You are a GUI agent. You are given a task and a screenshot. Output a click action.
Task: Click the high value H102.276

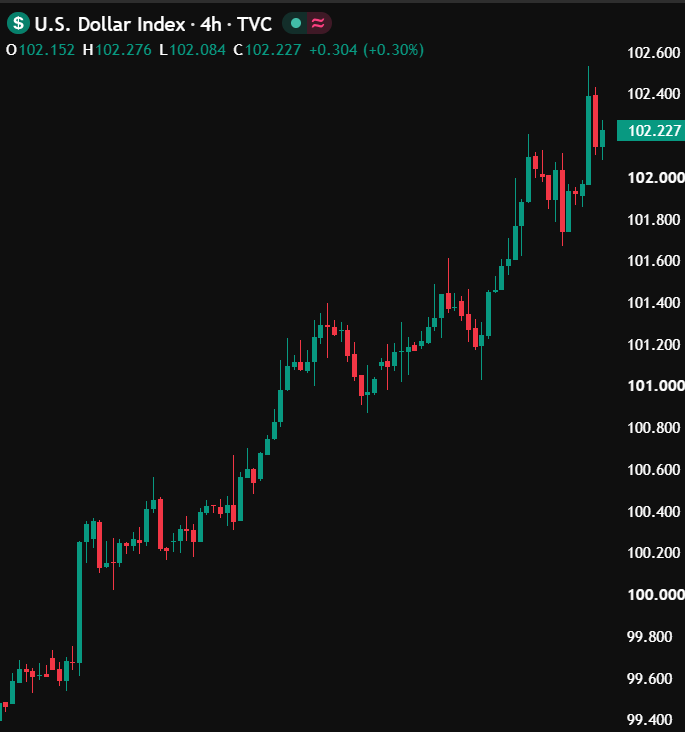click(117, 50)
